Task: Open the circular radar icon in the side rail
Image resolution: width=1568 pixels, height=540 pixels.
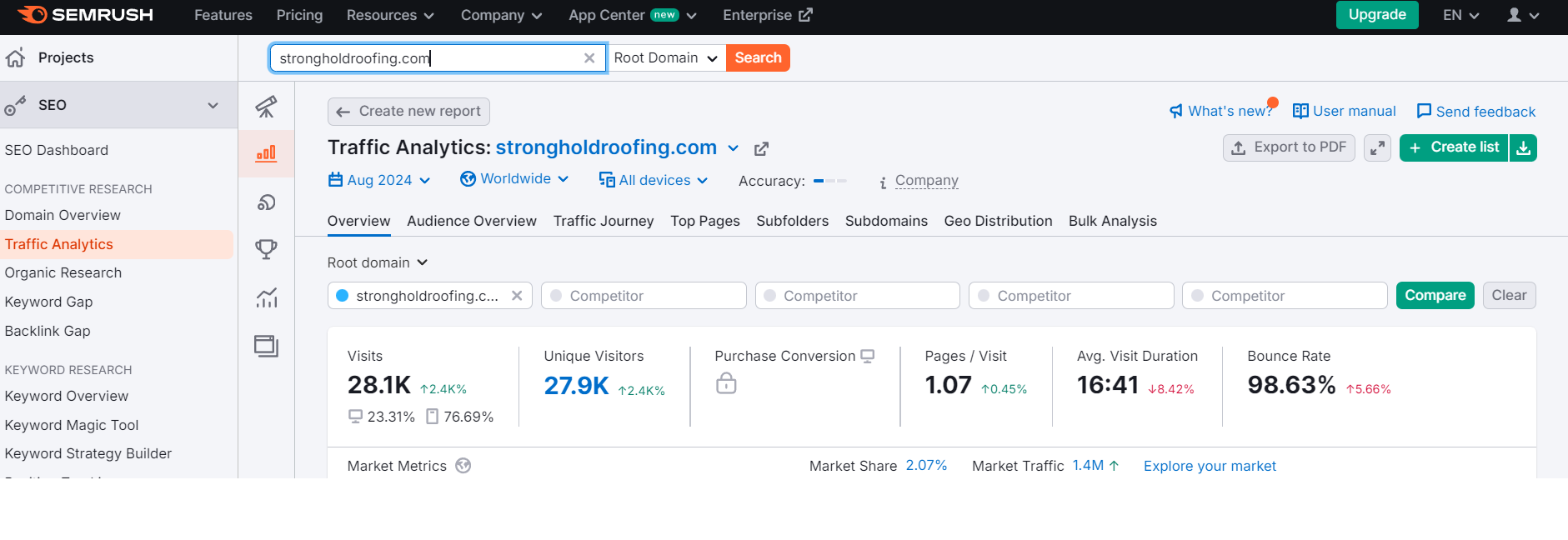Action: click(266, 202)
